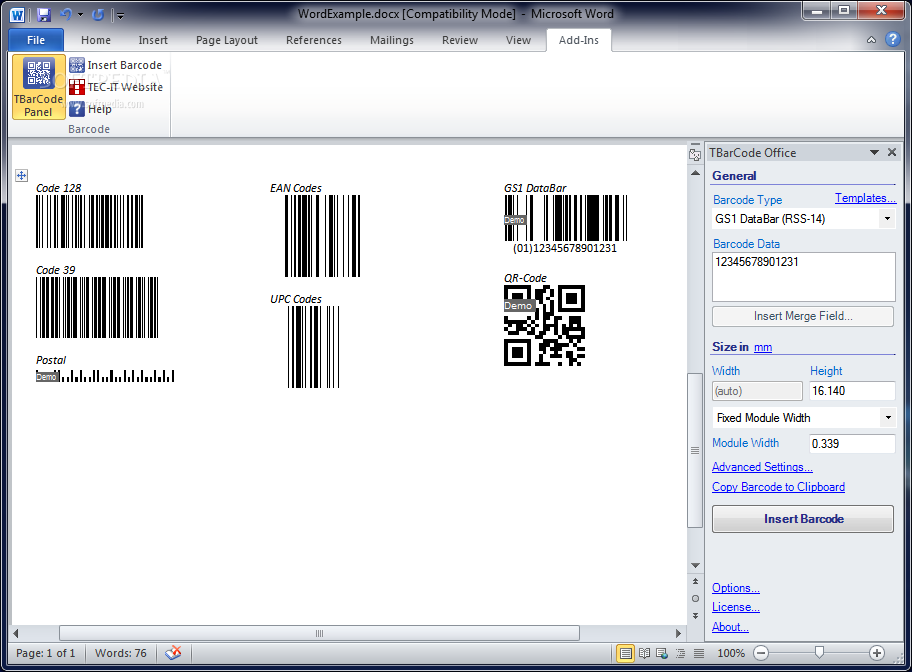
Task: Click the Barcode Data text field
Action: point(804,277)
